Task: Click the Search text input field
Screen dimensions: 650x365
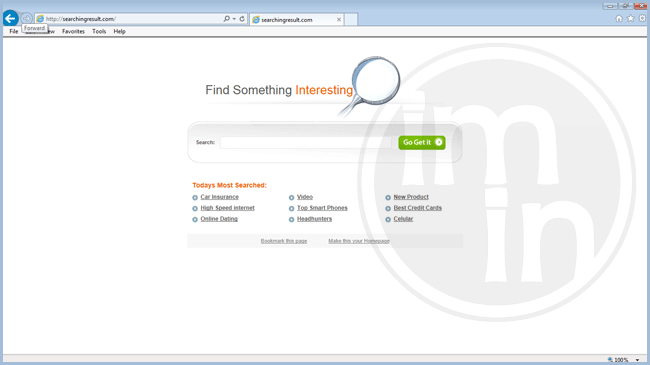Action: tap(306, 142)
